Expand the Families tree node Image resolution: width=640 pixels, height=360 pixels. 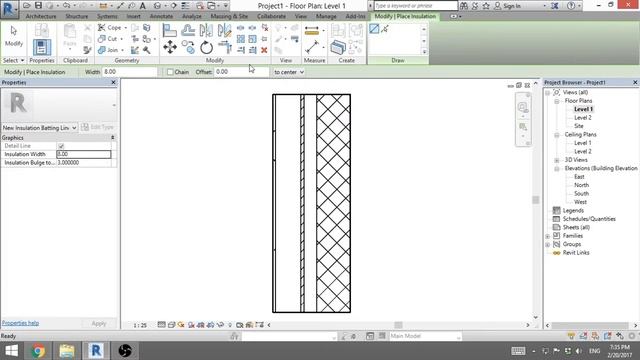548,236
